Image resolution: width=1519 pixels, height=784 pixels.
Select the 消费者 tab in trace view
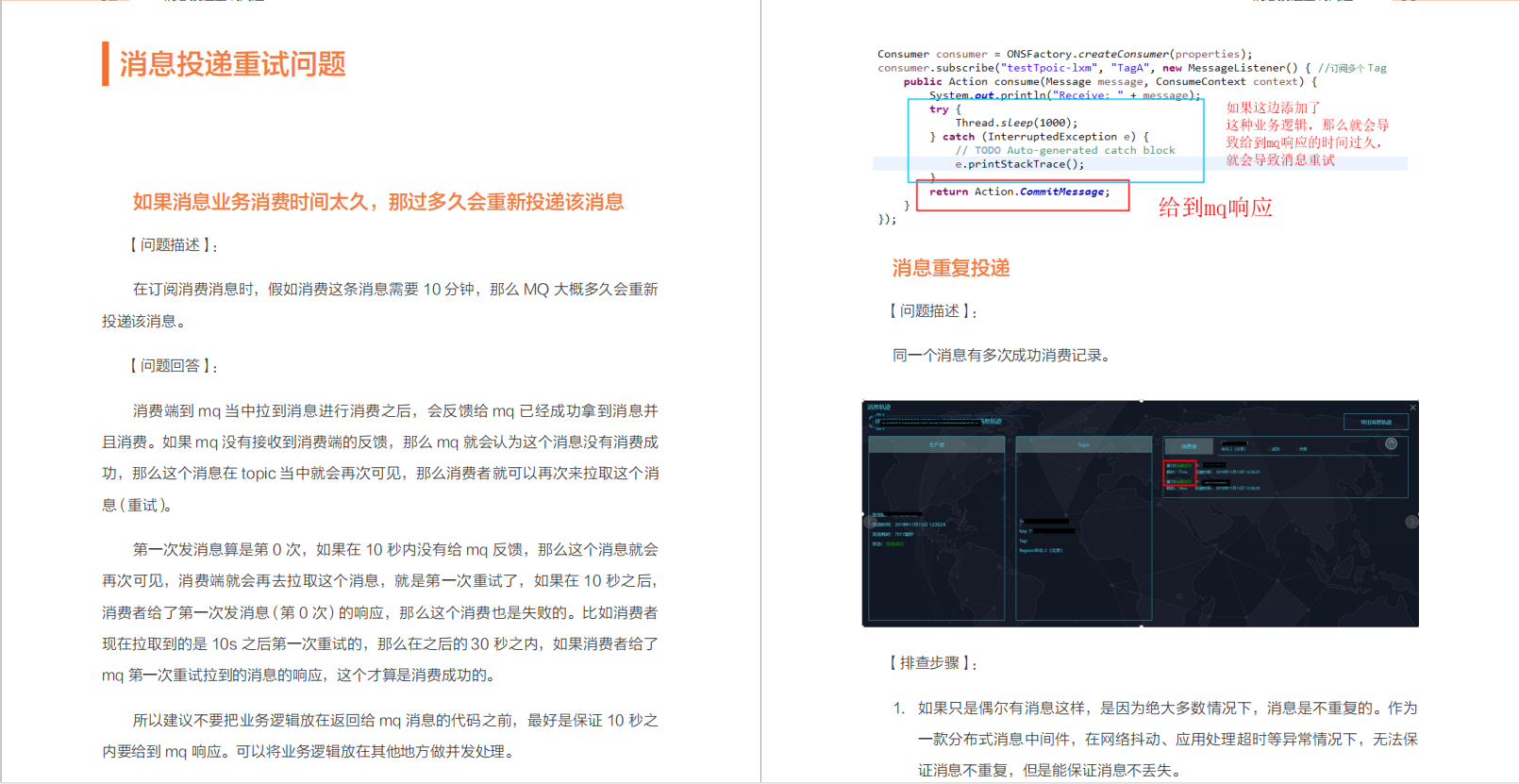(x=1189, y=446)
